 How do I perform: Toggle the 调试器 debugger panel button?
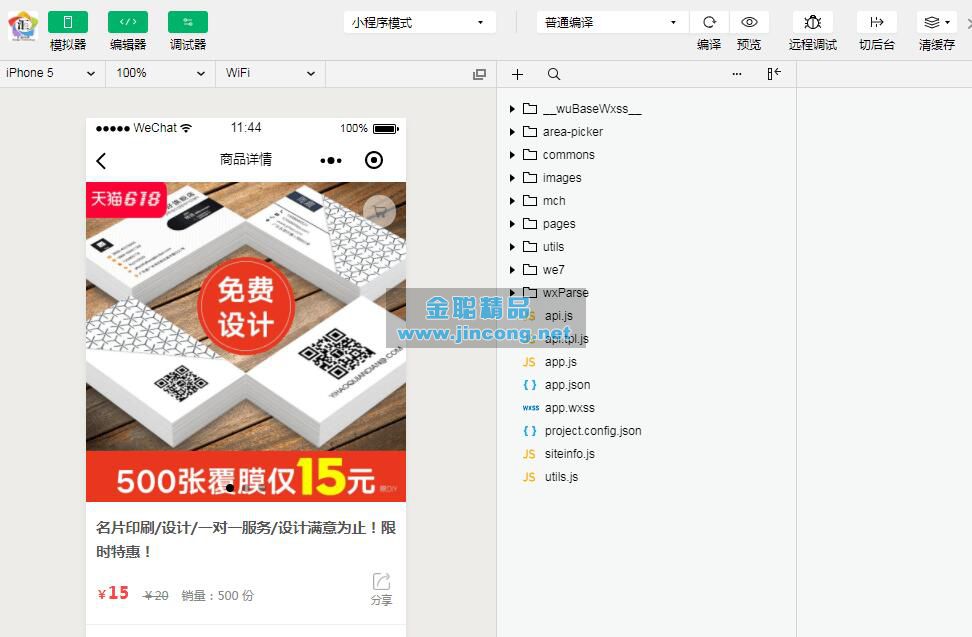(x=188, y=22)
